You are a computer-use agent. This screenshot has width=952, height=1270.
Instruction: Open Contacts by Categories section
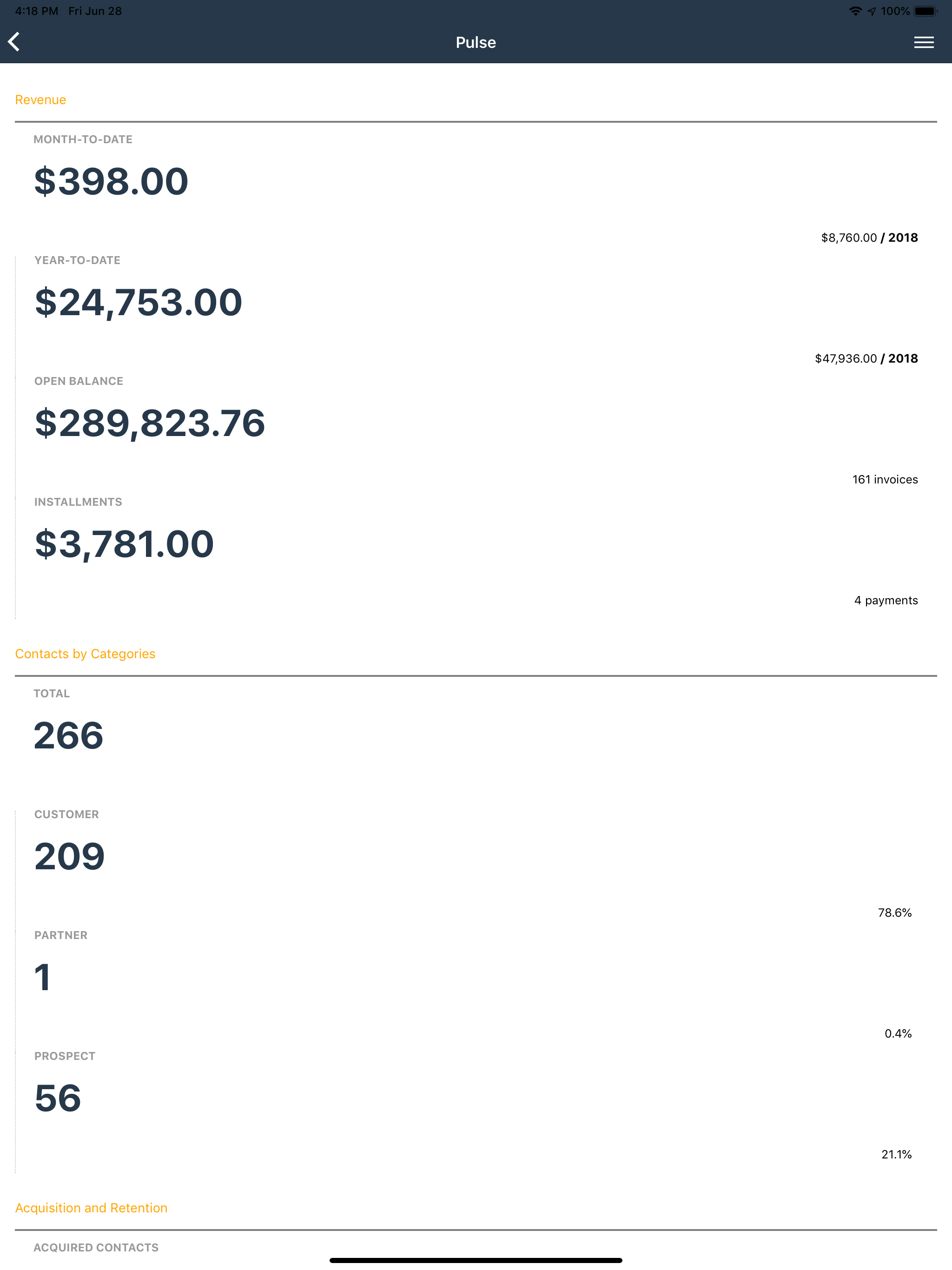[85, 654]
